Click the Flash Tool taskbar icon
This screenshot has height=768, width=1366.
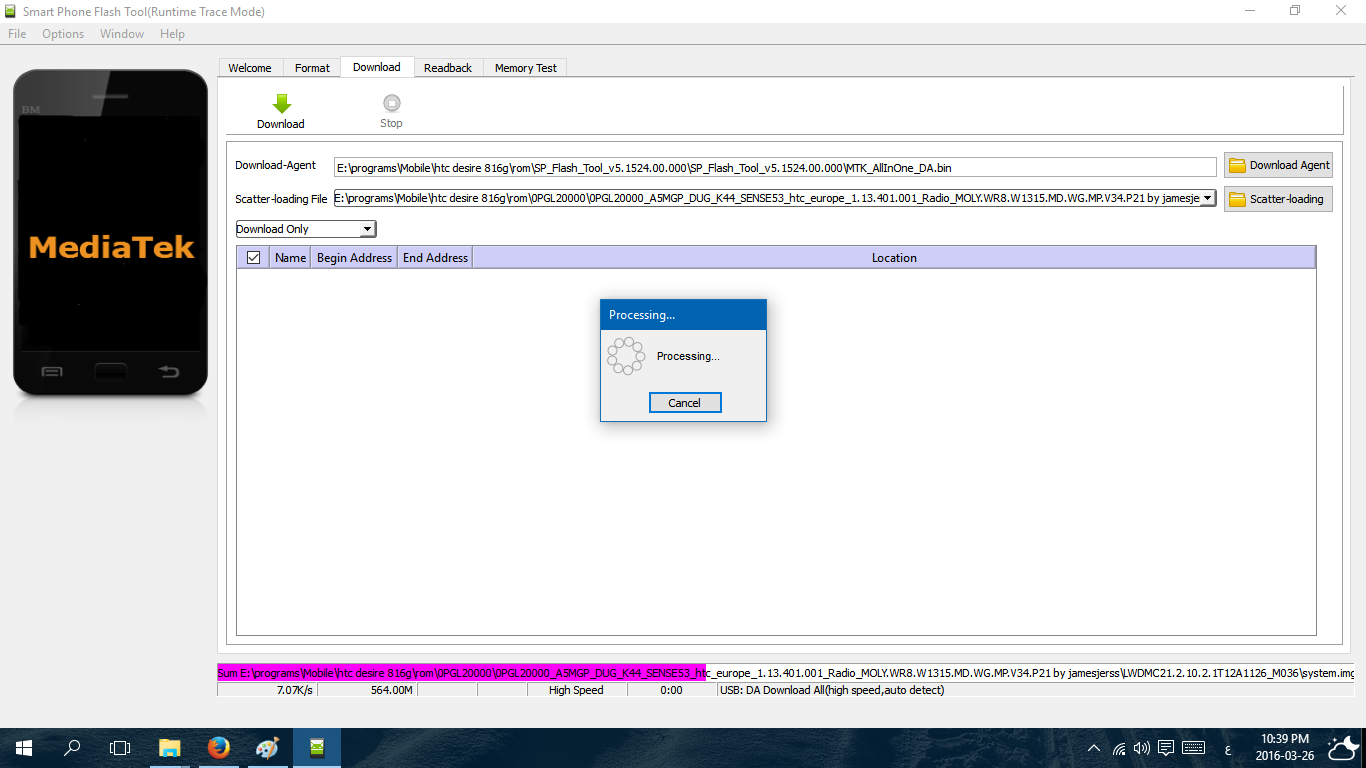[317, 747]
